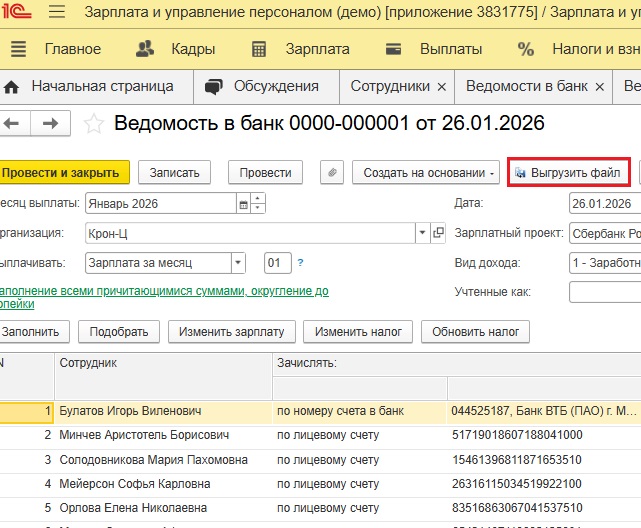This screenshot has width=641, height=528.
Task: Click bank cell 044525187, Банк ВТБ
Action: (544, 411)
